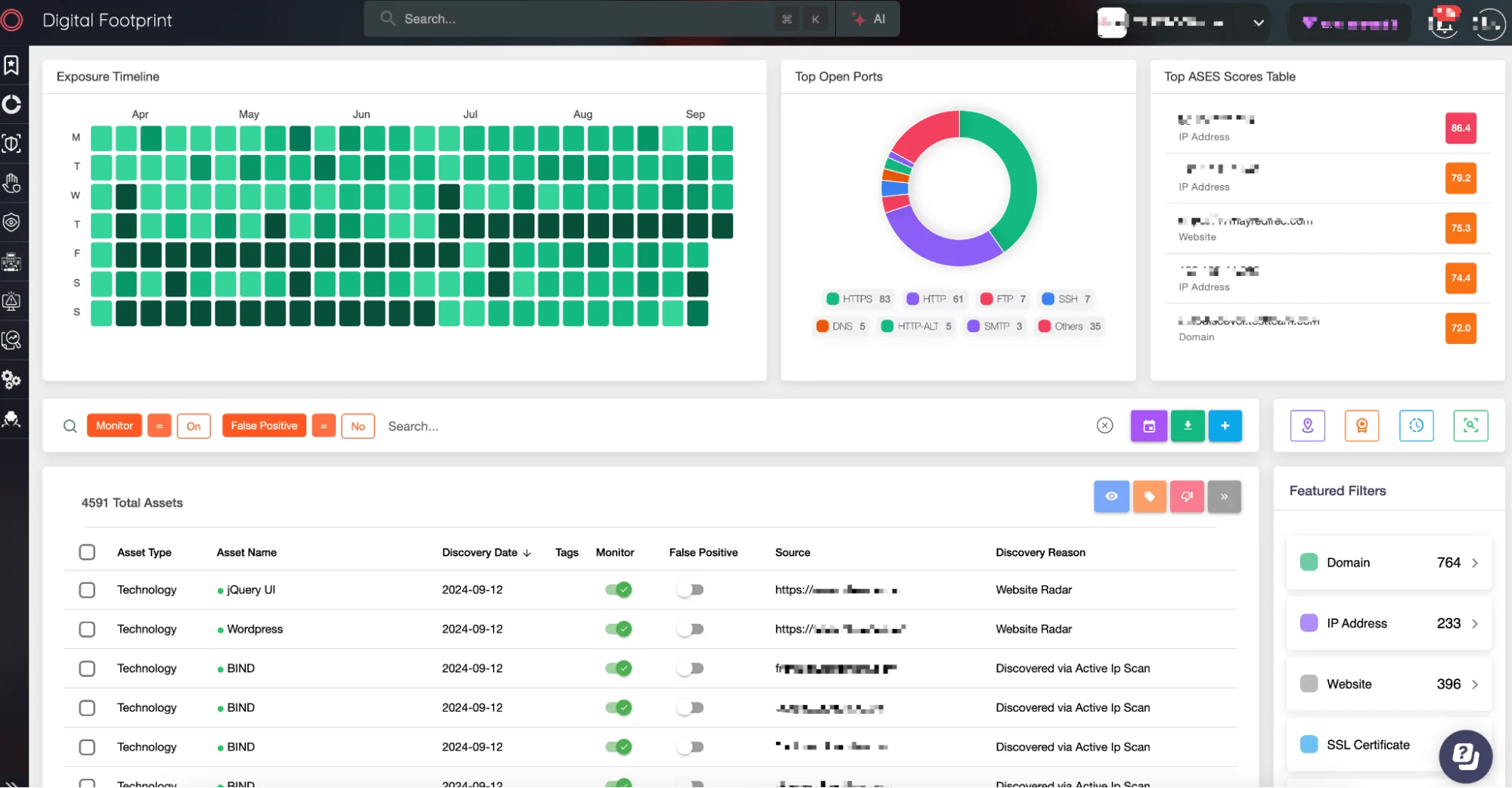This screenshot has height=788, width=1512.
Task: Click the purple location pin filter icon
Action: [x=1308, y=426]
